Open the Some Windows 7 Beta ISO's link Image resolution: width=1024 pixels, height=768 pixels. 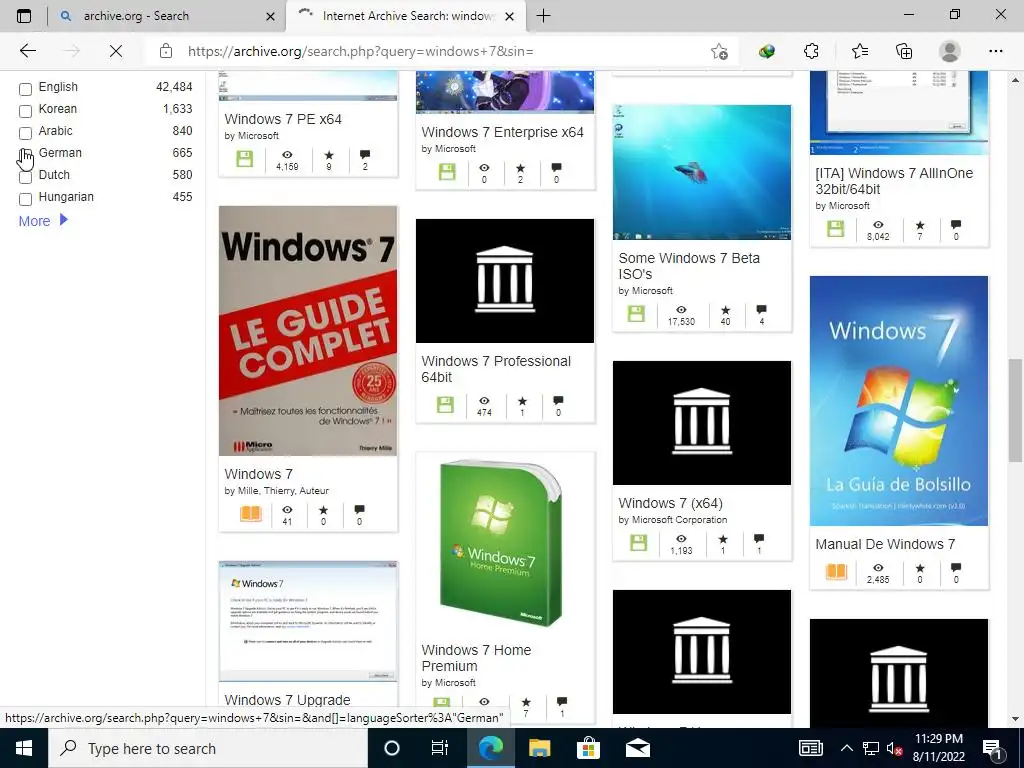pyautogui.click(x=689, y=266)
